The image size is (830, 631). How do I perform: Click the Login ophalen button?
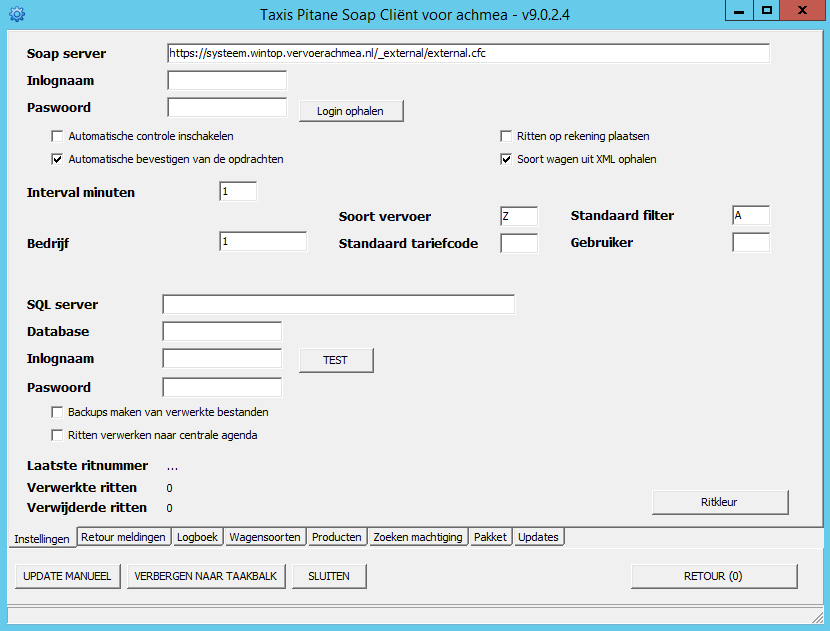(351, 111)
